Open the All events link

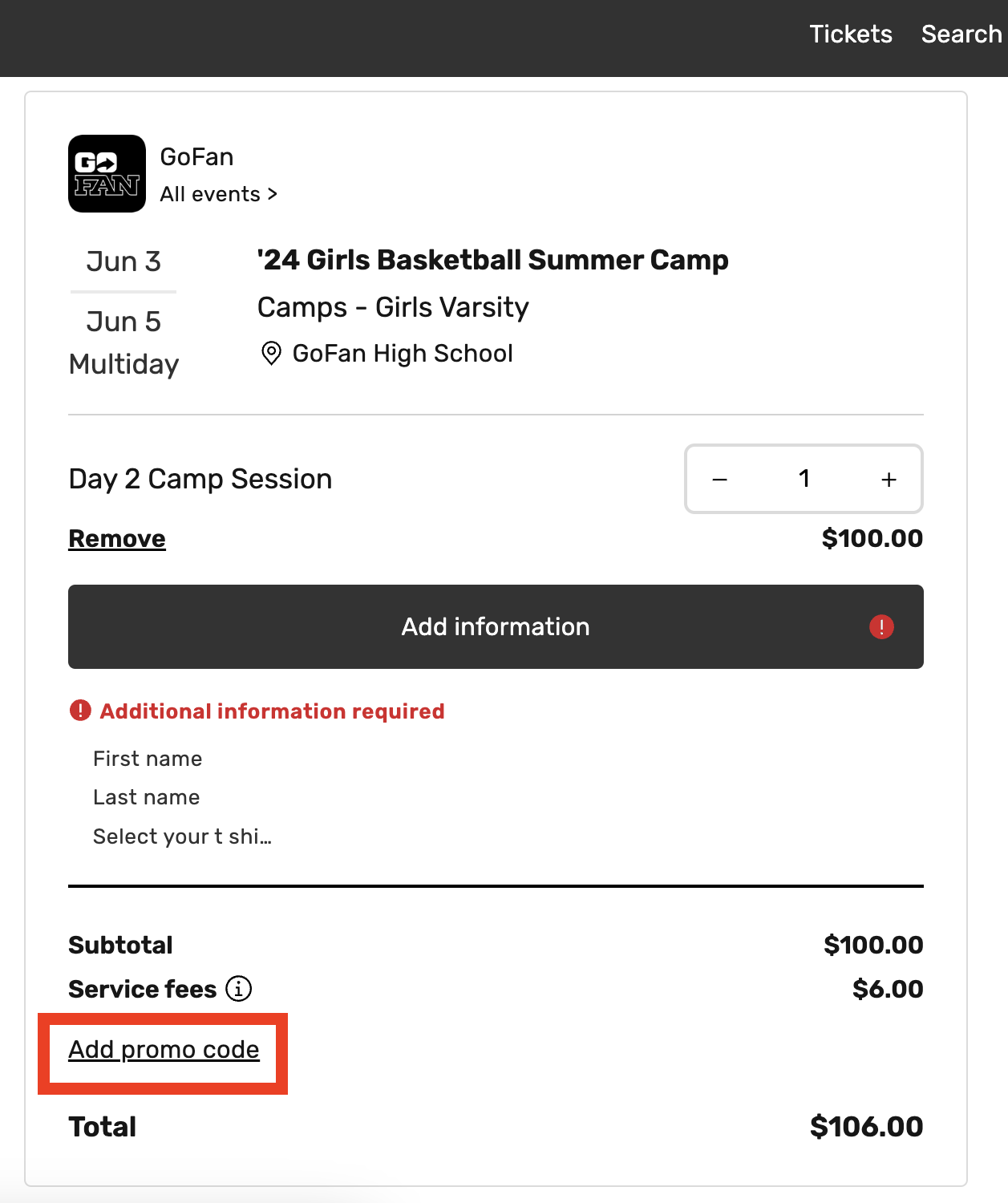(x=218, y=194)
